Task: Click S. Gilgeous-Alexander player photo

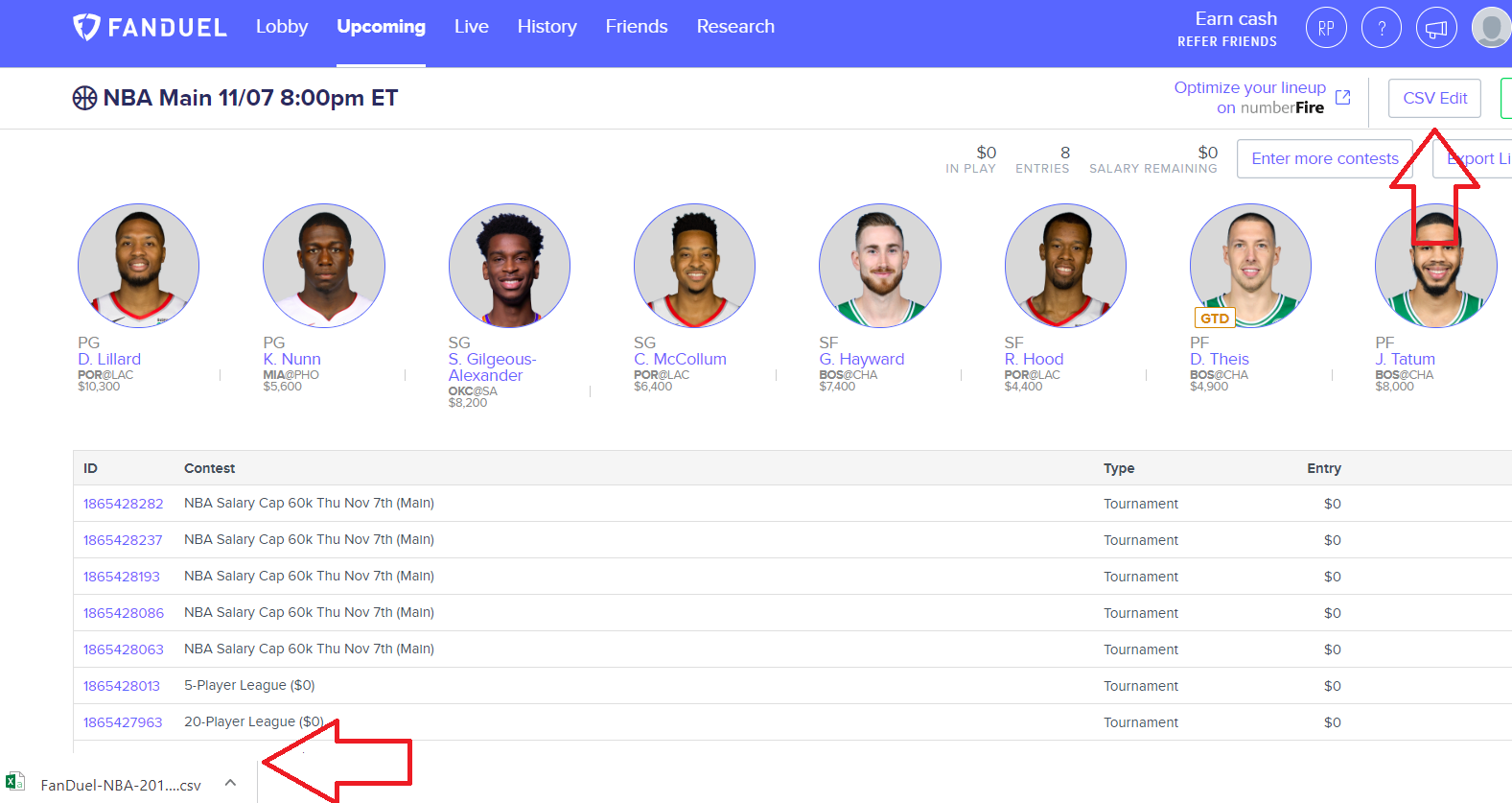Action: pyautogui.click(x=509, y=266)
